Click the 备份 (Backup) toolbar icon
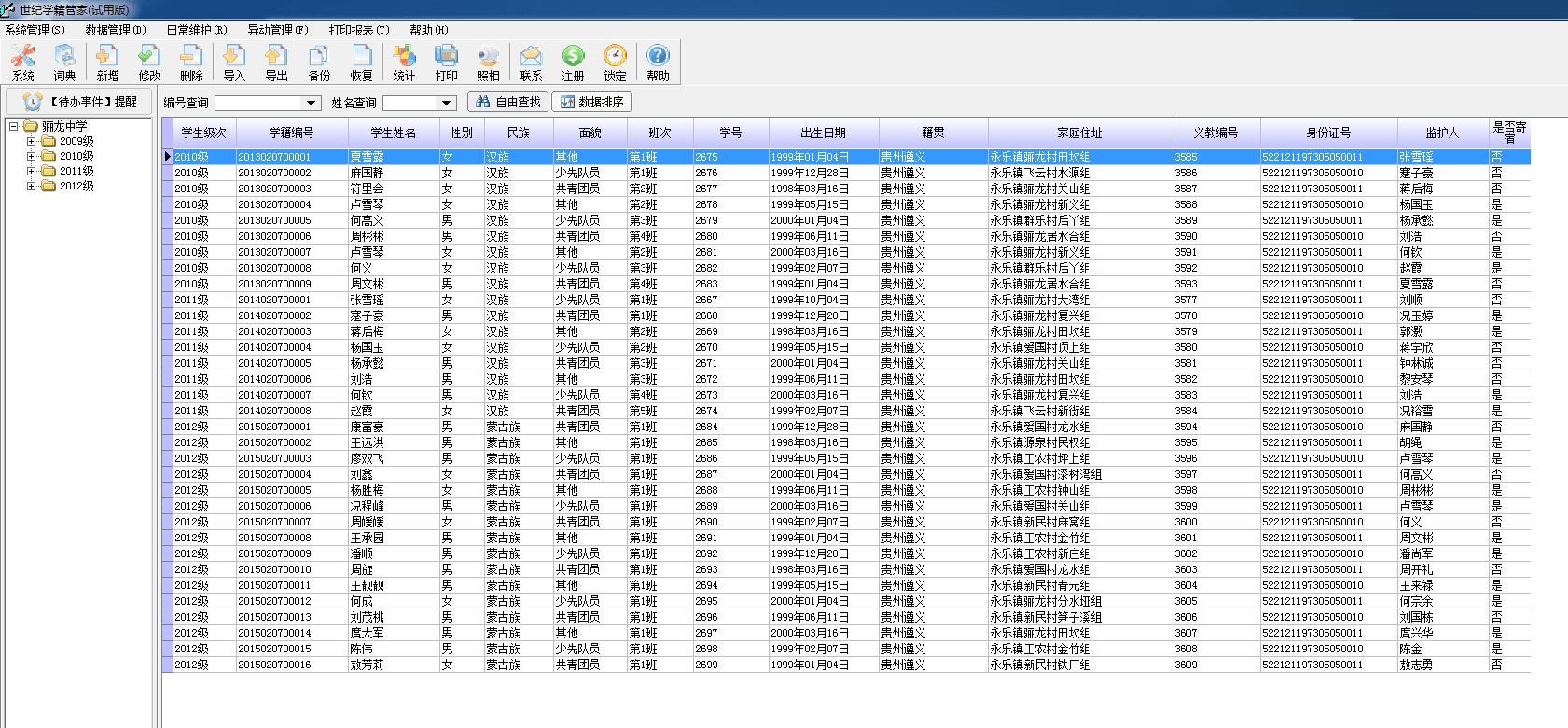The width and height of the screenshot is (1568, 728). (x=319, y=62)
